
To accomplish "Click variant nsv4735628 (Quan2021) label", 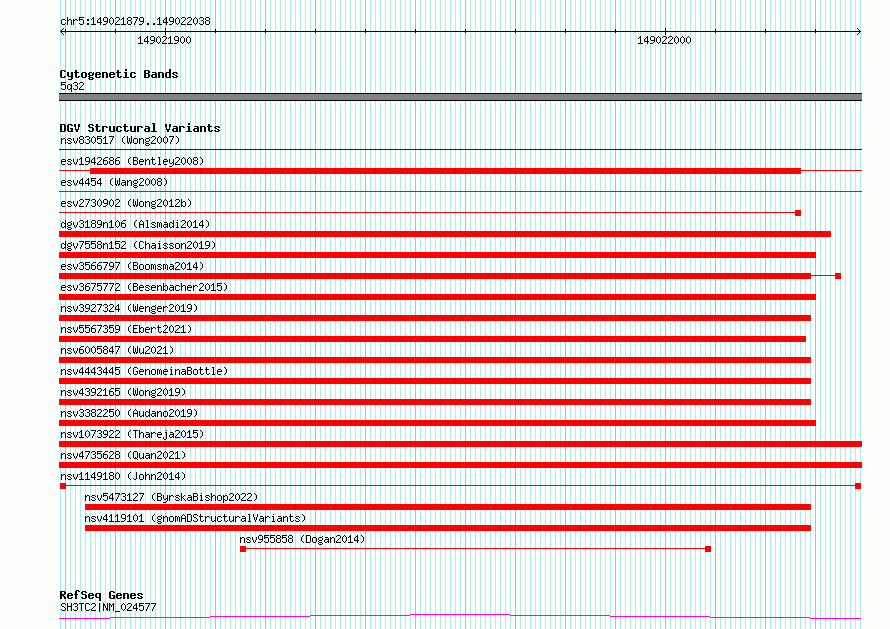I will pyautogui.click(x=123, y=455).
